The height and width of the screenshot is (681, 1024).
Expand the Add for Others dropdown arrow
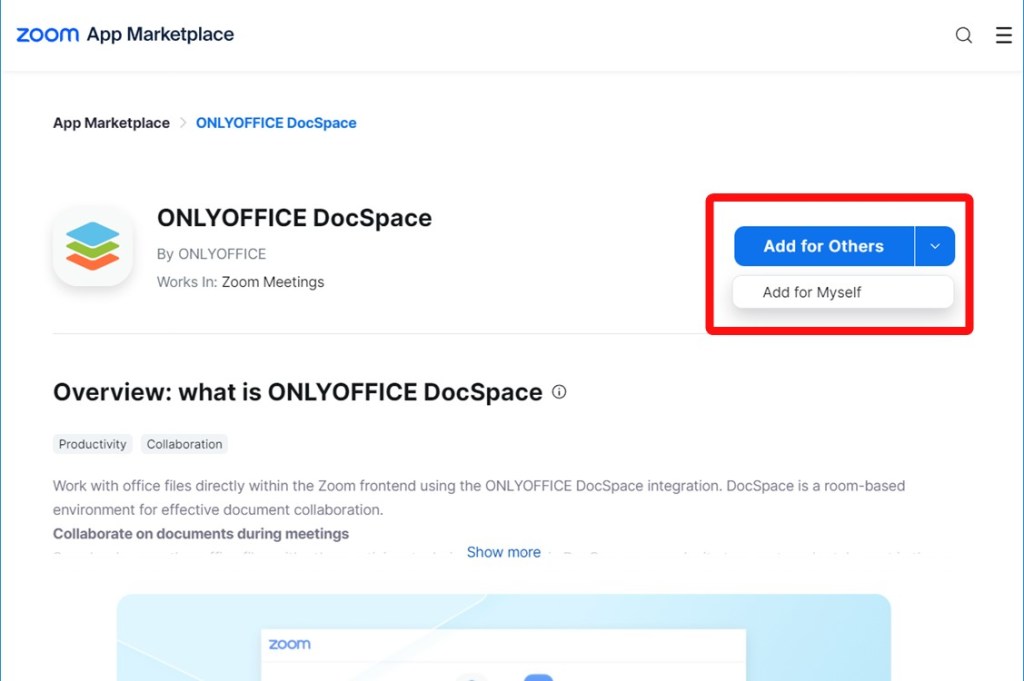(935, 246)
